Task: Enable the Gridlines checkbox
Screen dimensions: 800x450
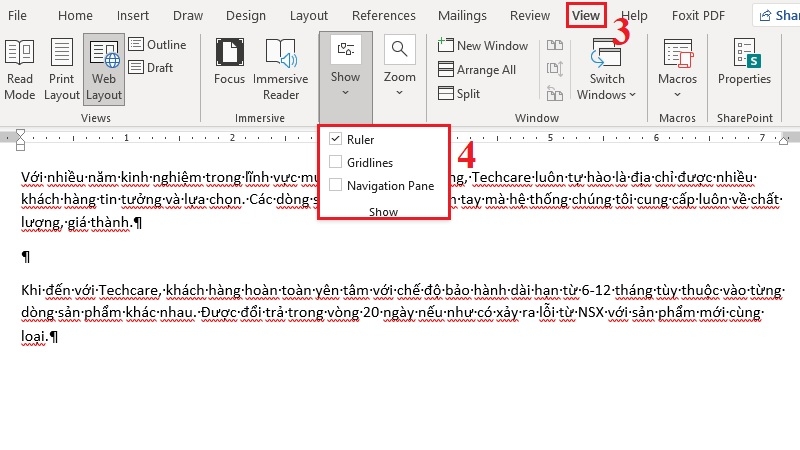Action: 335,162
